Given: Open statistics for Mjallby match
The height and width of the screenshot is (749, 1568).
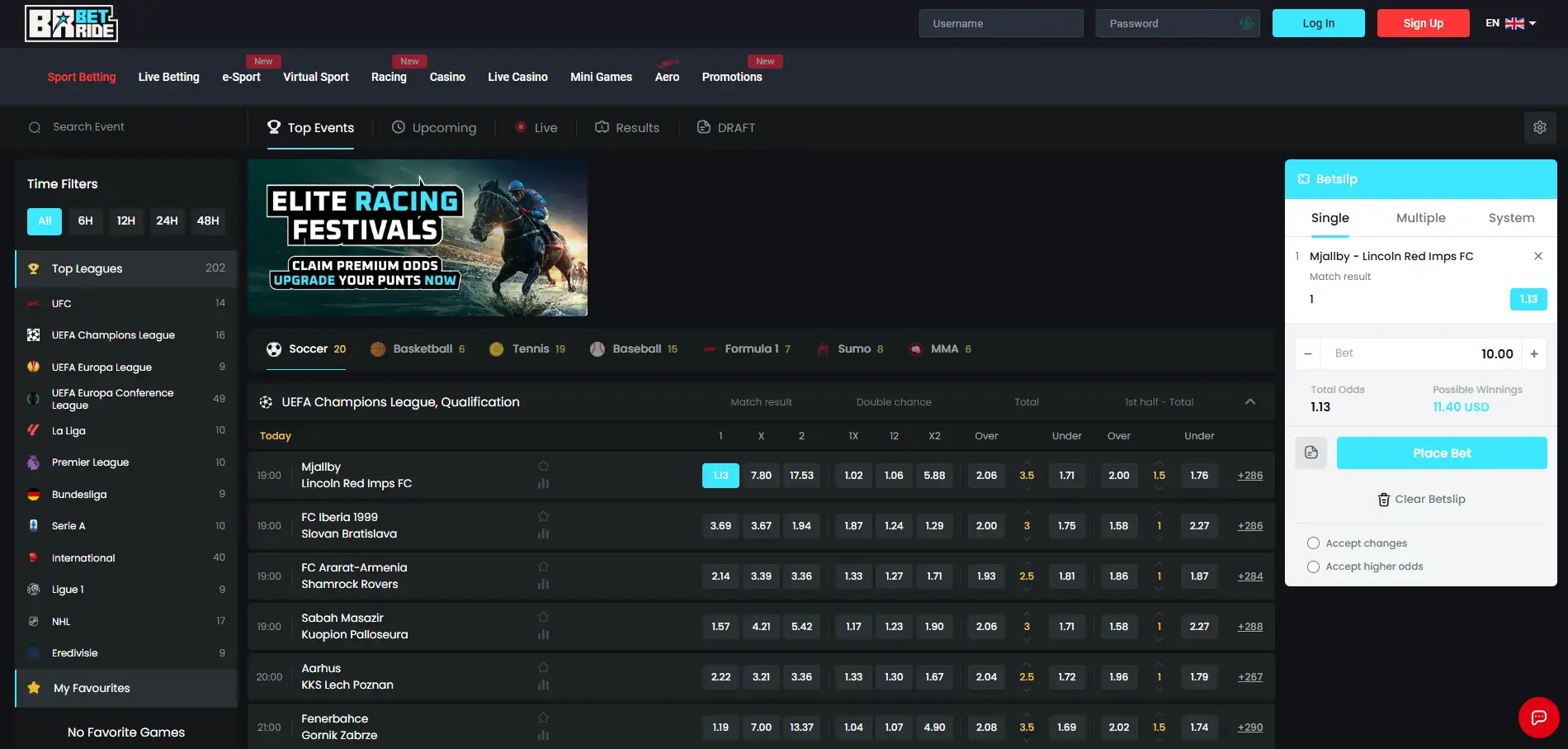Looking at the screenshot, I should tap(543, 484).
